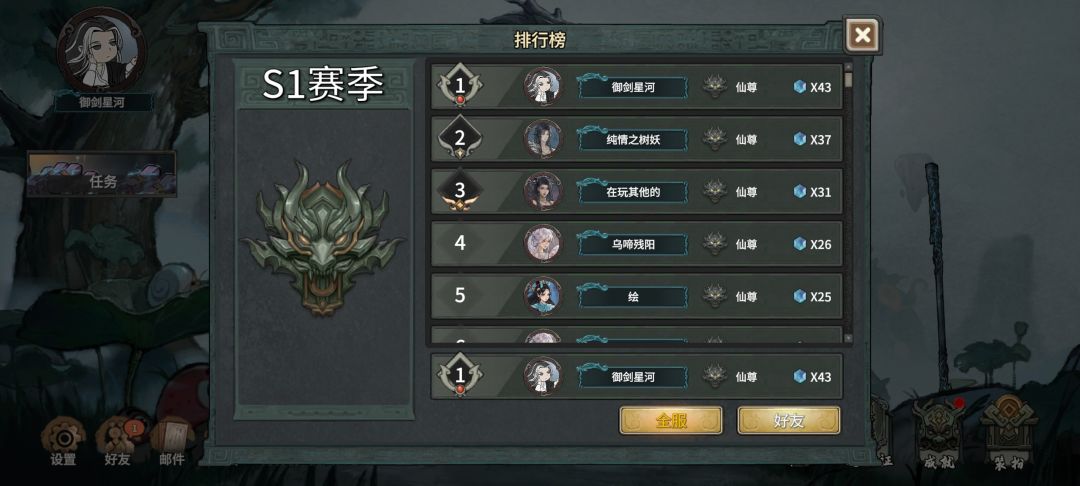1080x486 pixels.
Task: Click the player avatar portrait at top left
Action: pyautogui.click(x=101, y=50)
